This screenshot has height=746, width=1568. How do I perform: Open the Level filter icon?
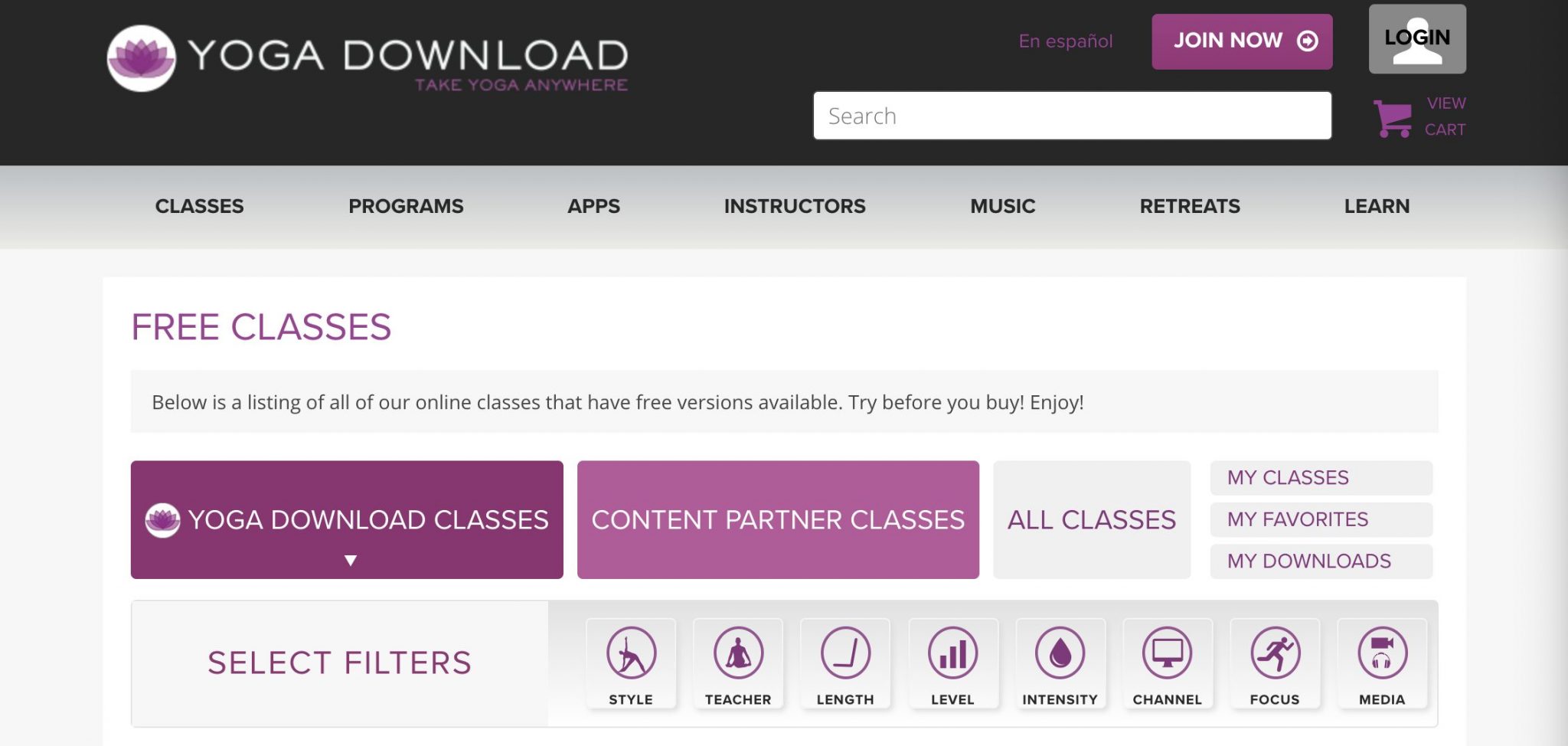(953, 664)
